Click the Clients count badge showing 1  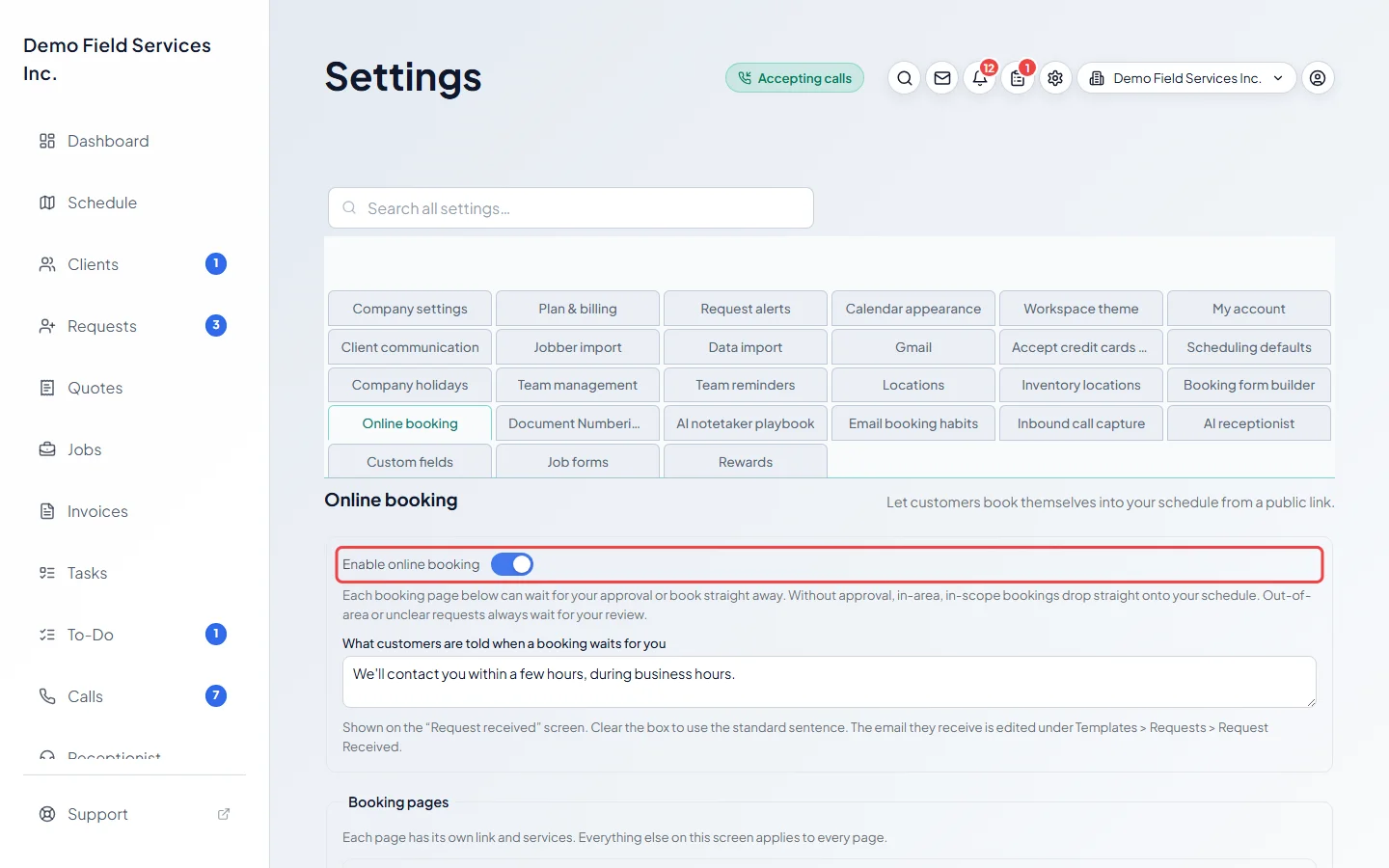[x=216, y=263]
